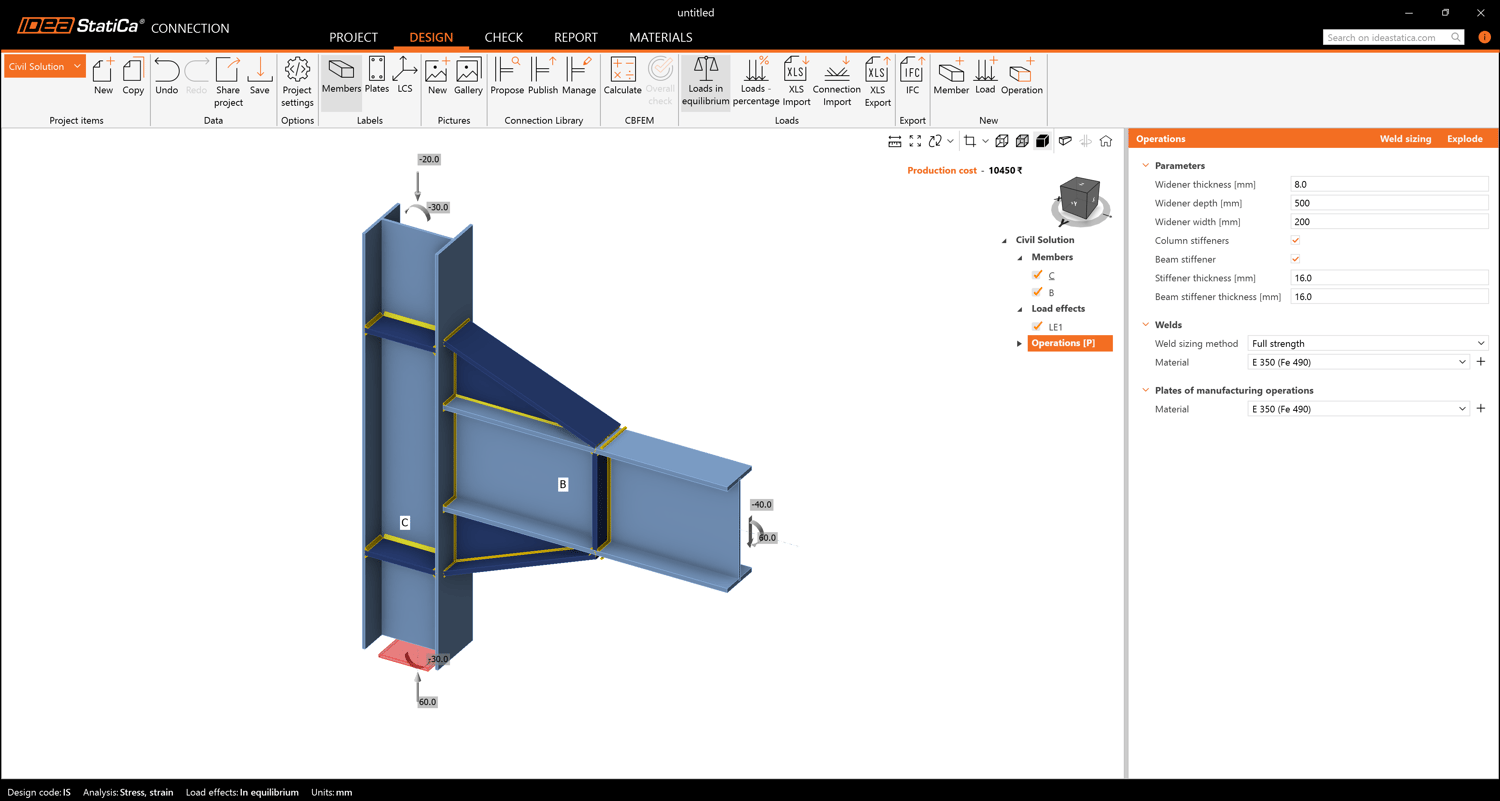
Task: Switch to the CHECK tab
Action: [503, 37]
